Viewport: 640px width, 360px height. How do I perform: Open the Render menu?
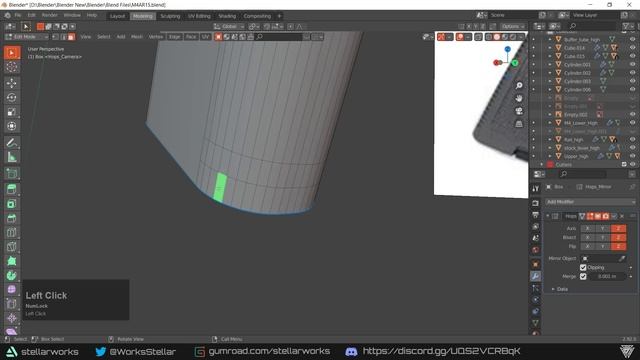[49, 16]
